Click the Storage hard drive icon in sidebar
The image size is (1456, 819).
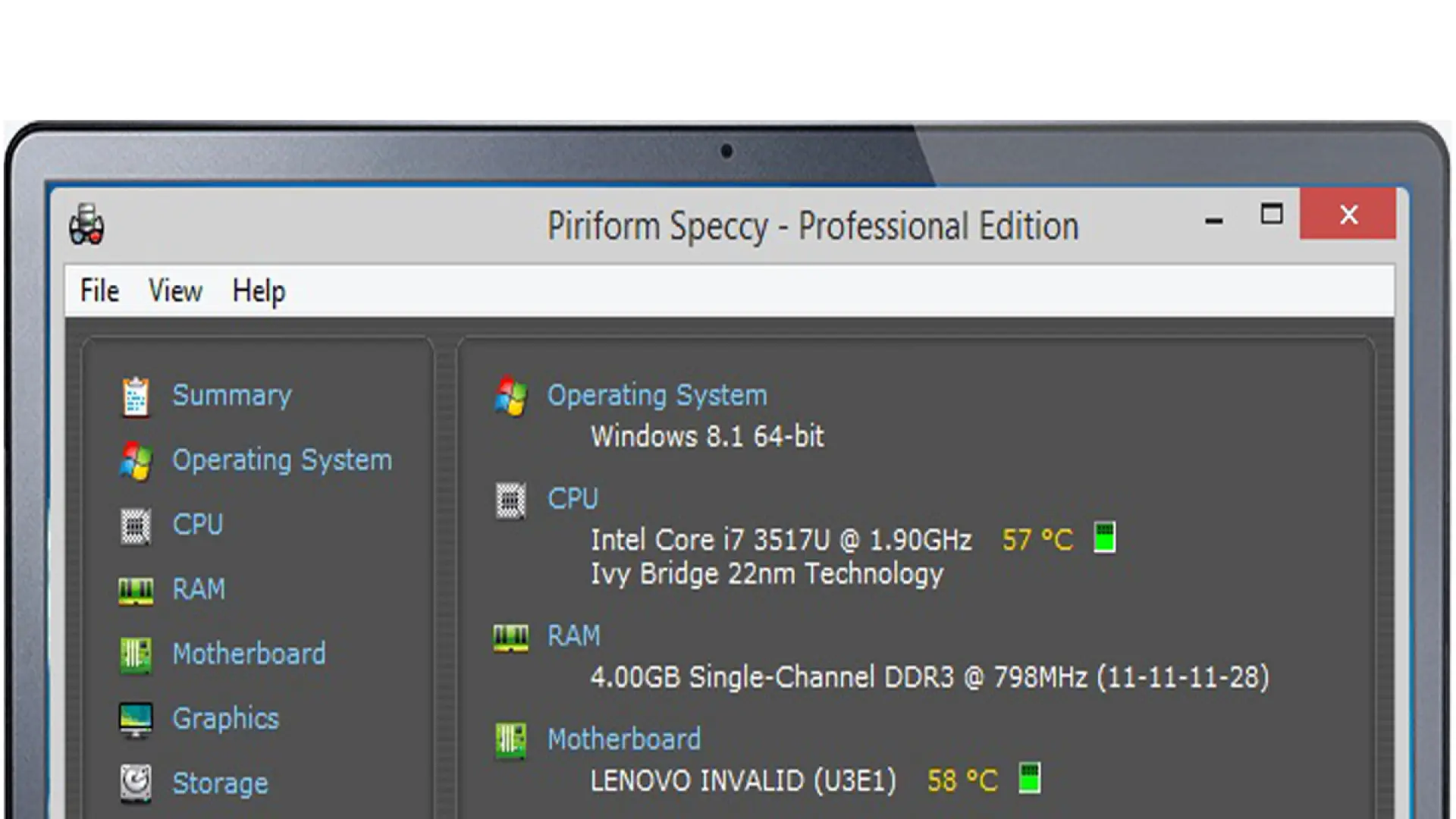point(136,783)
